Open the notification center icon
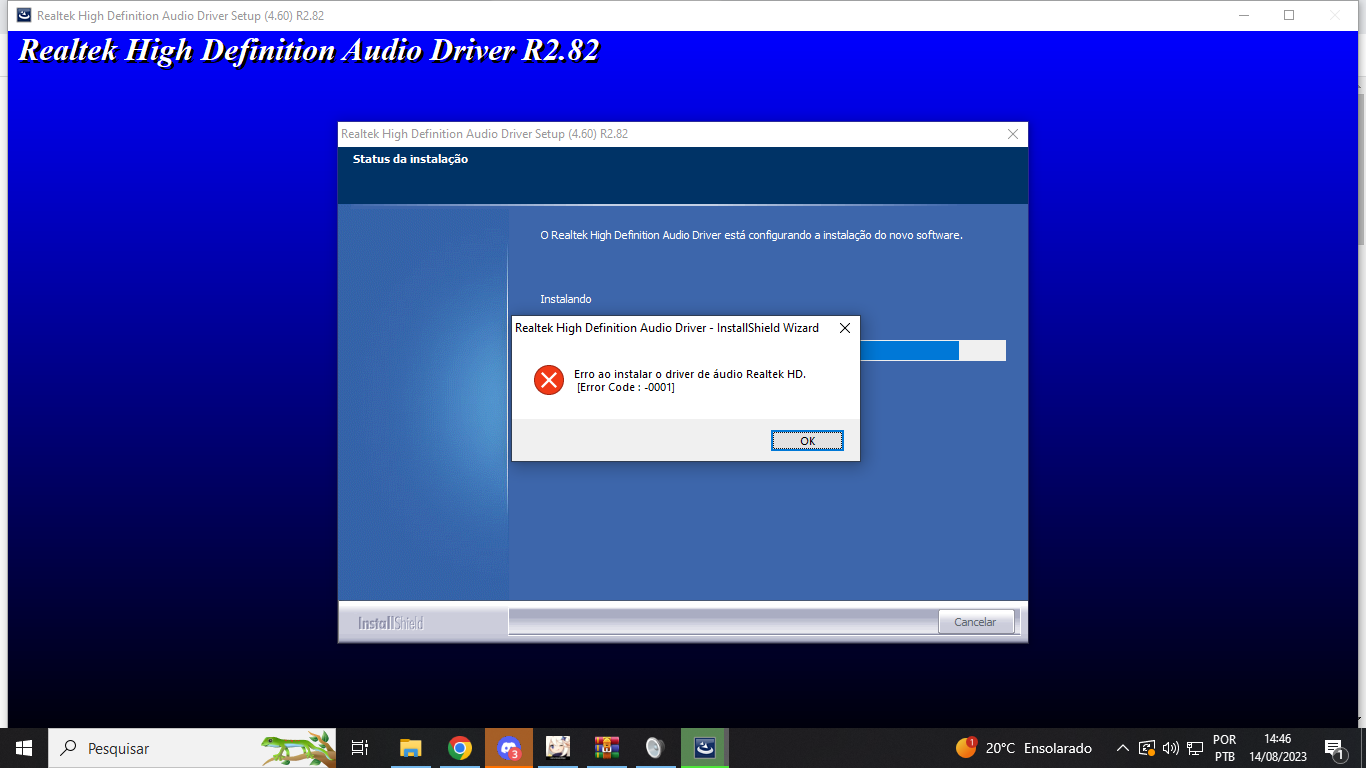This screenshot has width=1366, height=768. (x=1334, y=748)
